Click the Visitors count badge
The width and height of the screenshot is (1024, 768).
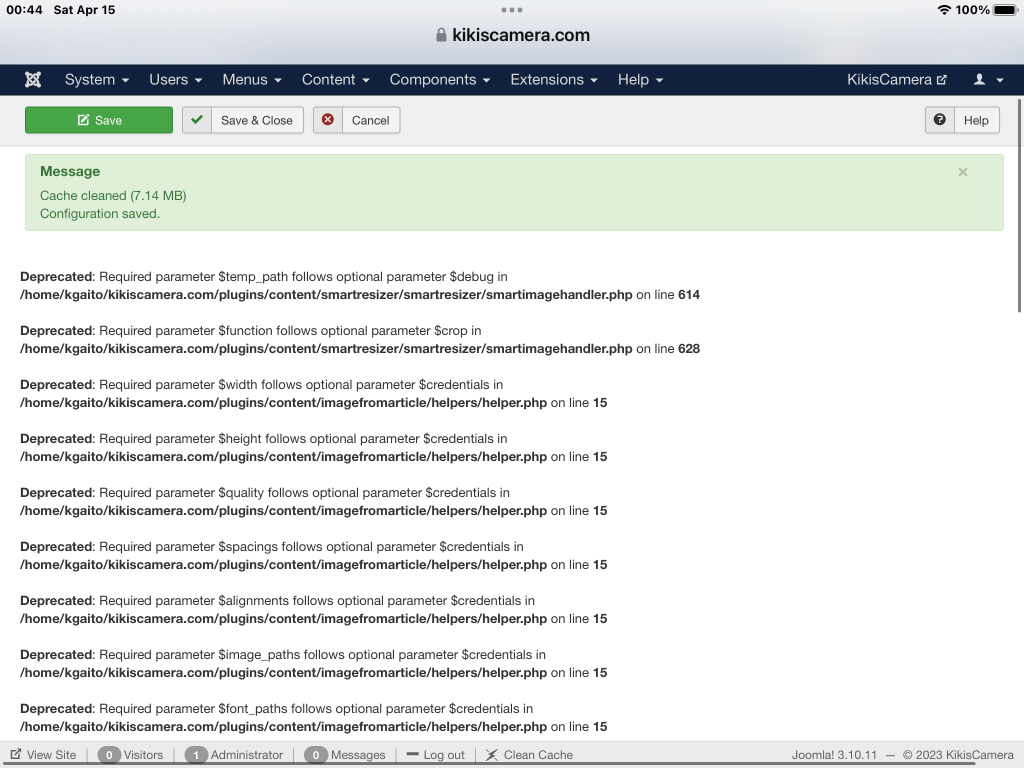coord(109,755)
